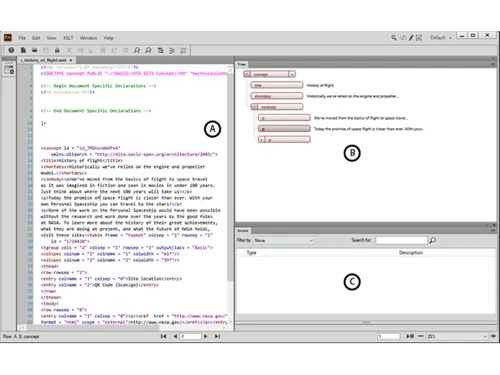Click the Description column header in Errors
This screenshot has height=375, width=500.
[411, 253]
